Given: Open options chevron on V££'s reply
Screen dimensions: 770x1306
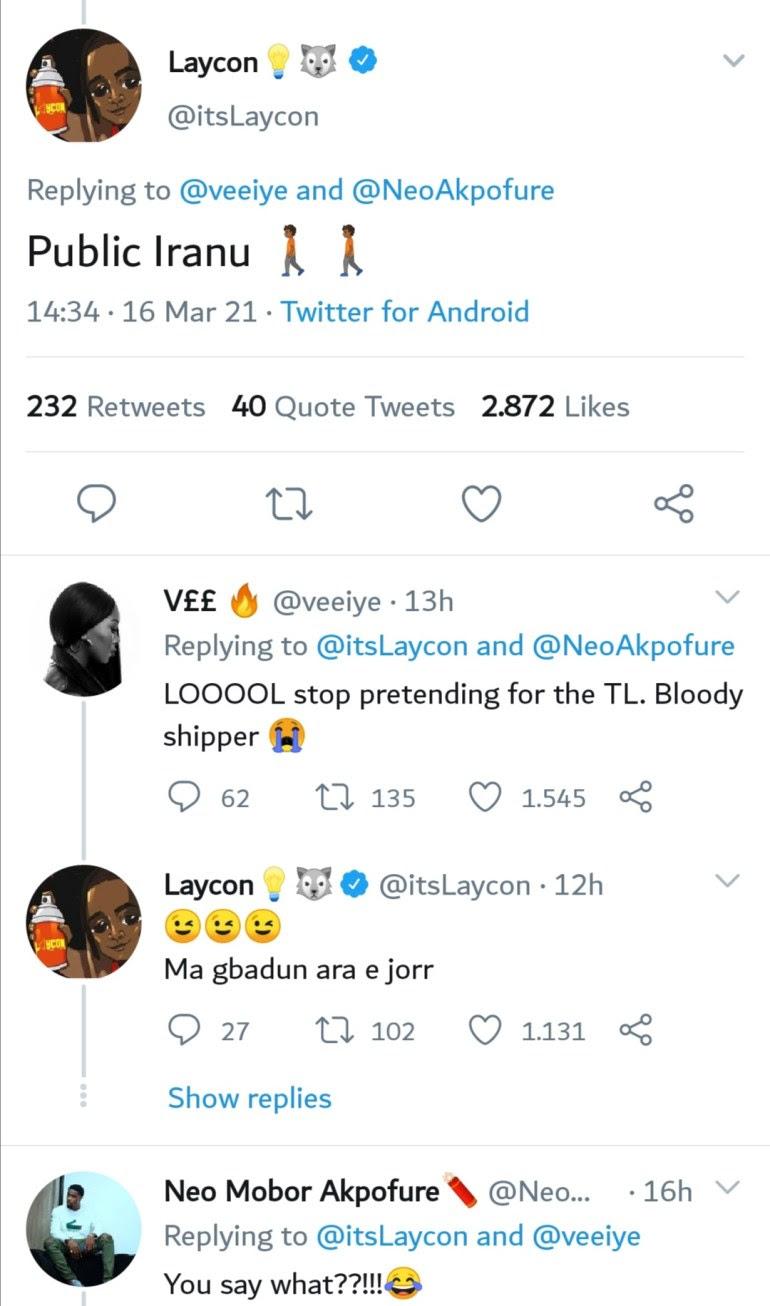Looking at the screenshot, I should coord(728,598).
